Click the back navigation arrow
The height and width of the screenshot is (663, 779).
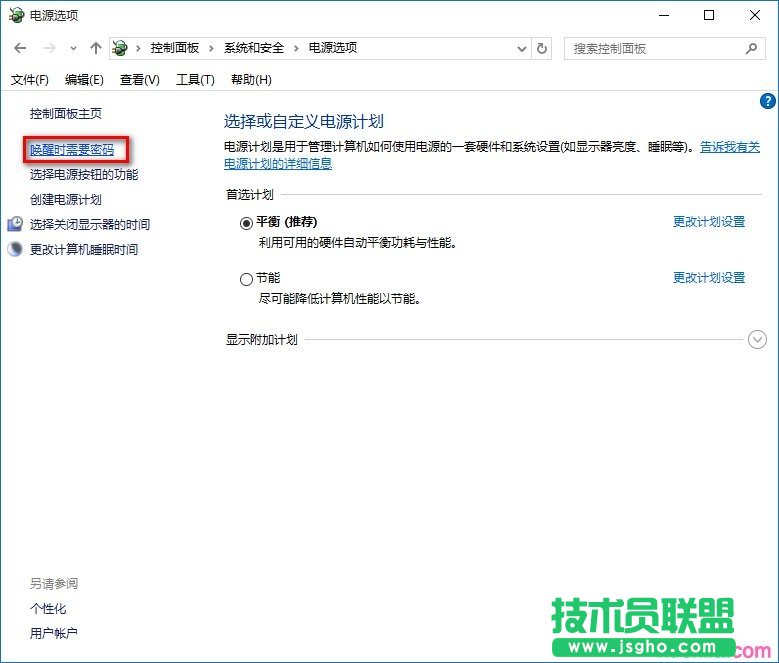[x=20, y=48]
